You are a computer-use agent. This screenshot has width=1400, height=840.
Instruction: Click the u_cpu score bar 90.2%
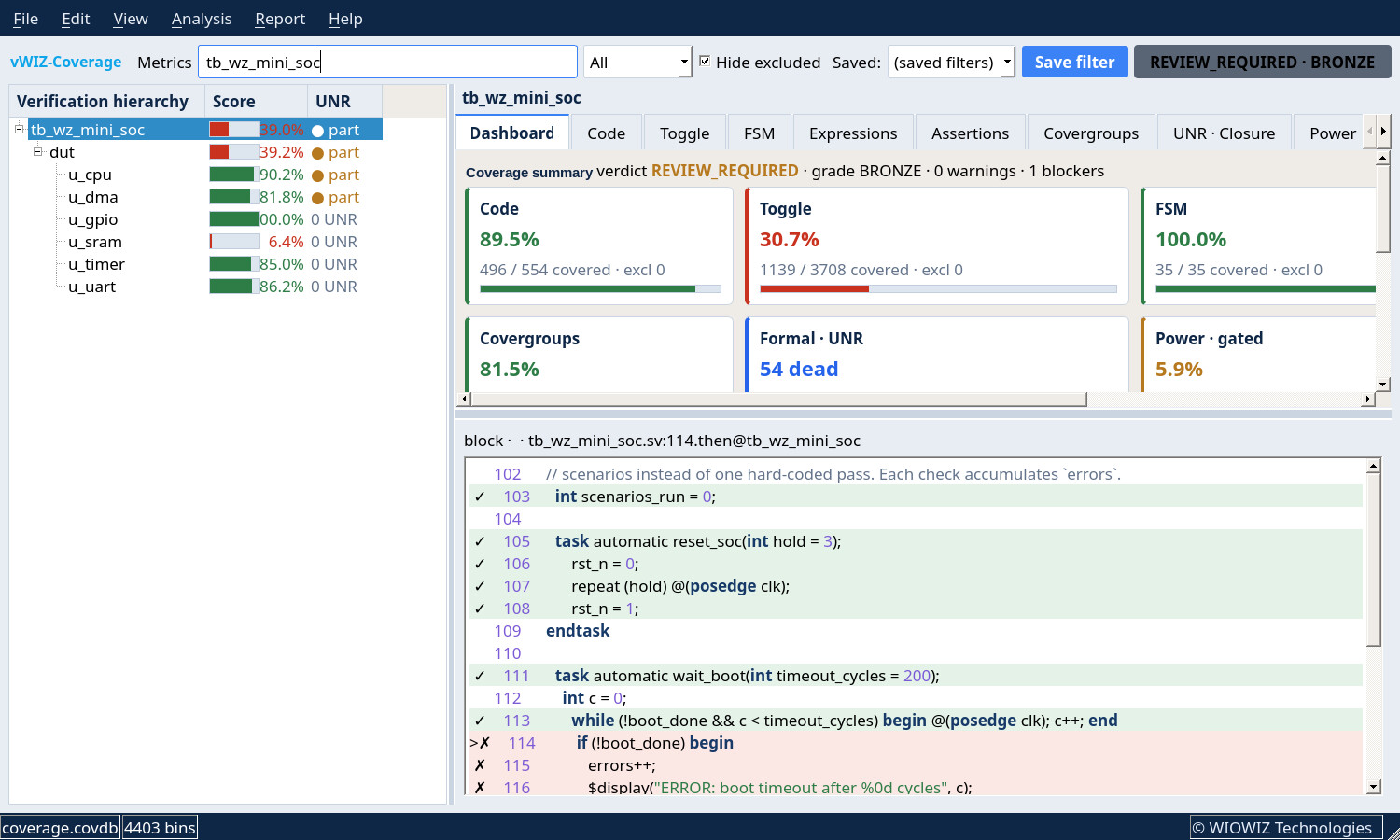click(234, 175)
